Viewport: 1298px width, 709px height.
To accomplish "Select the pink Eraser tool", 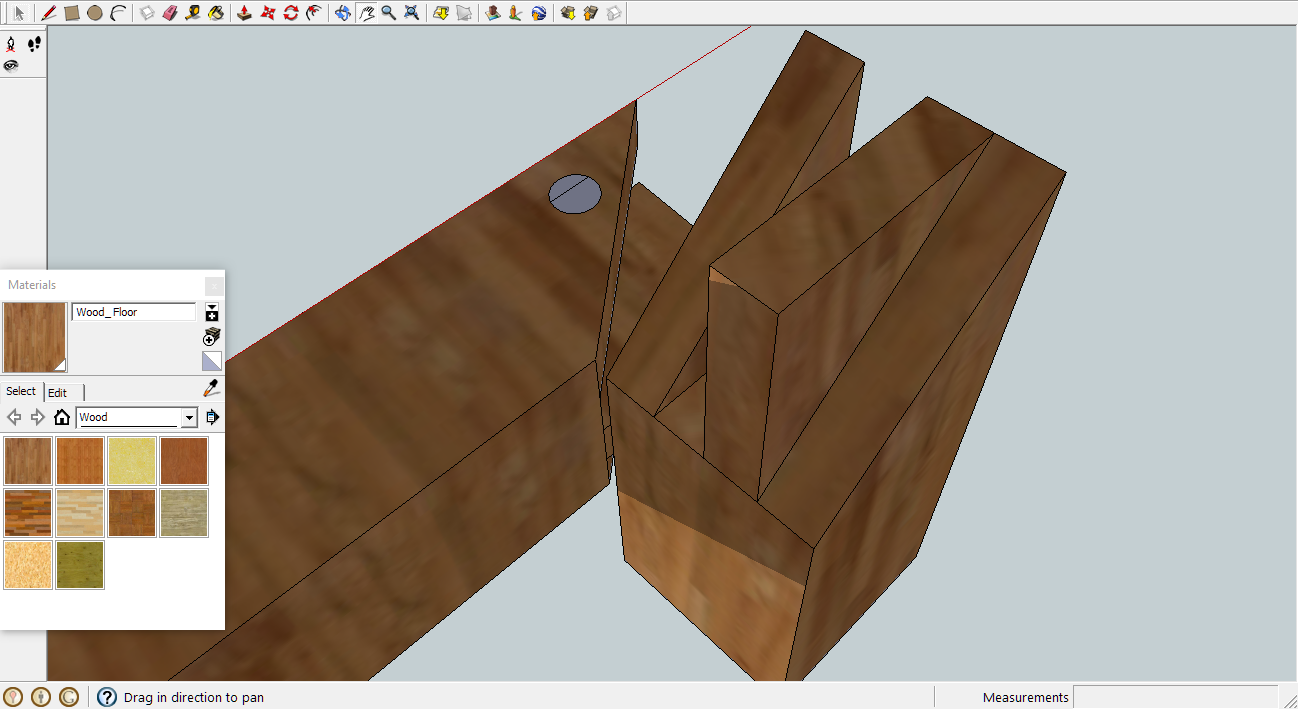I will pos(170,13).
